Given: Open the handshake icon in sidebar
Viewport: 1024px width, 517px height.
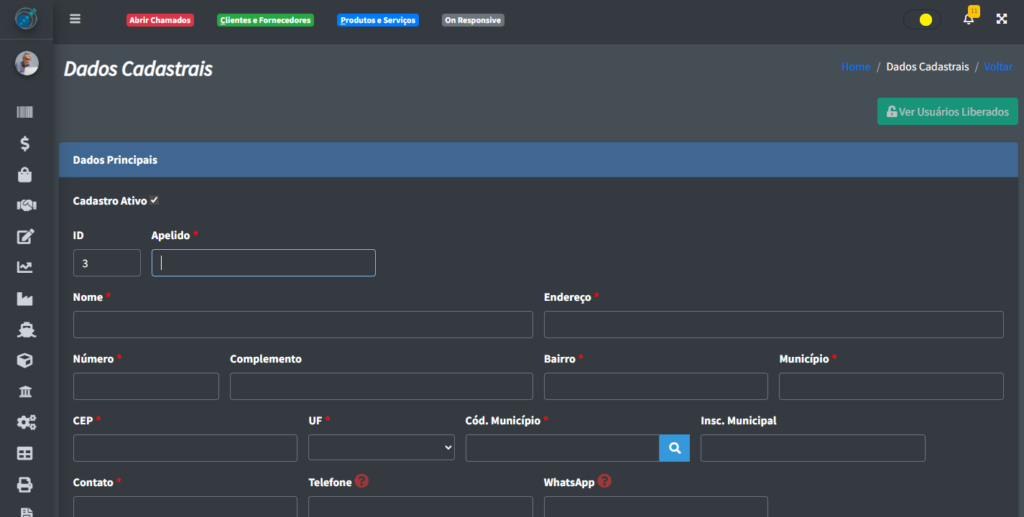Looking at the screenshot, I should tap(25, 205).
